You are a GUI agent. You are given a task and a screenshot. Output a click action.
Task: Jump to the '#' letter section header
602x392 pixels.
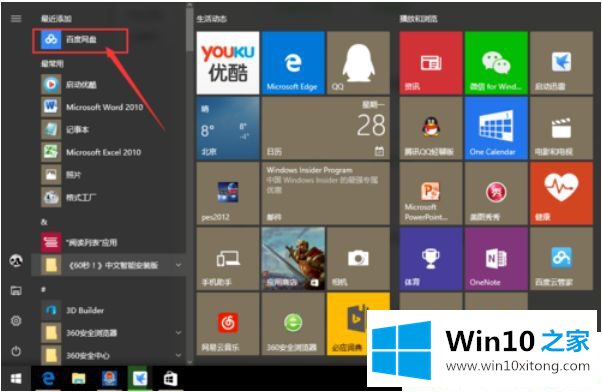pos(44,289)
